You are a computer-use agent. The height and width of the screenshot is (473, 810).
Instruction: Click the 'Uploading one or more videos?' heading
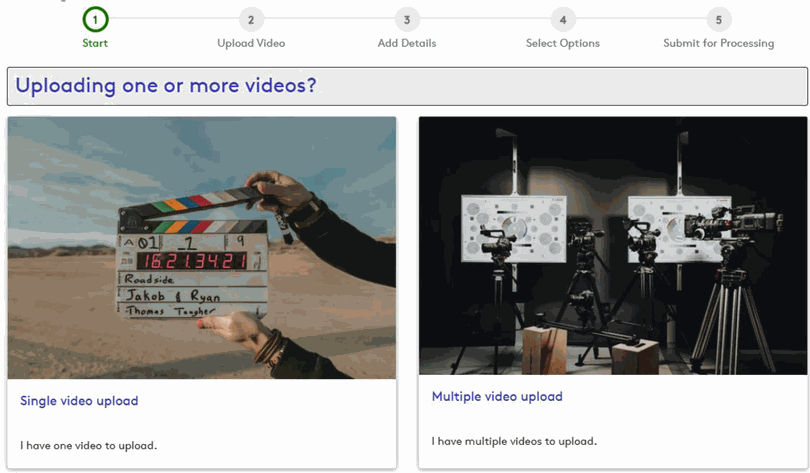pyautogui.click(x=166, y=86)
